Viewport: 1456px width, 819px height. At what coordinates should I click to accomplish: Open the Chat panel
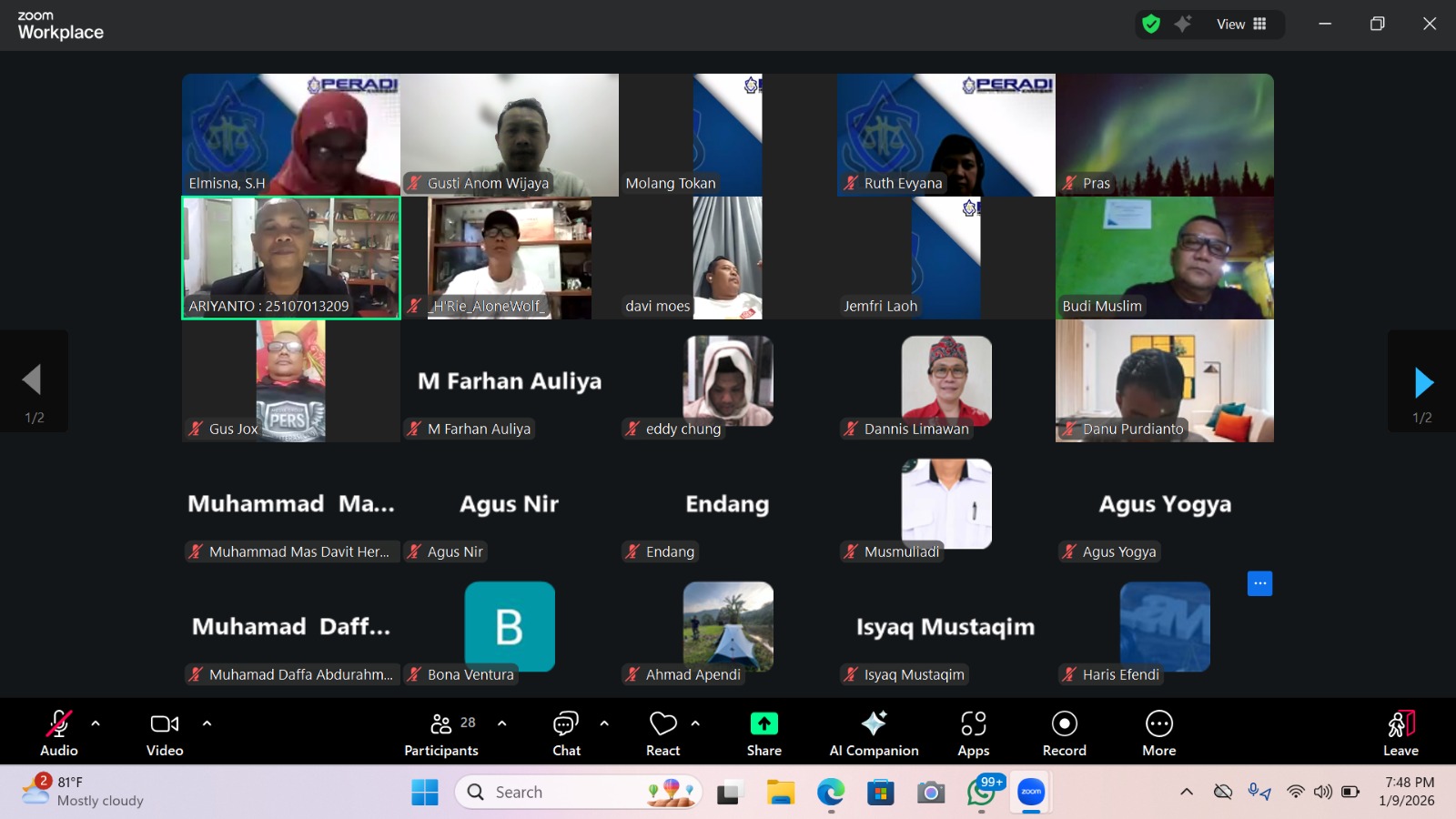click(x=566, y=734)
